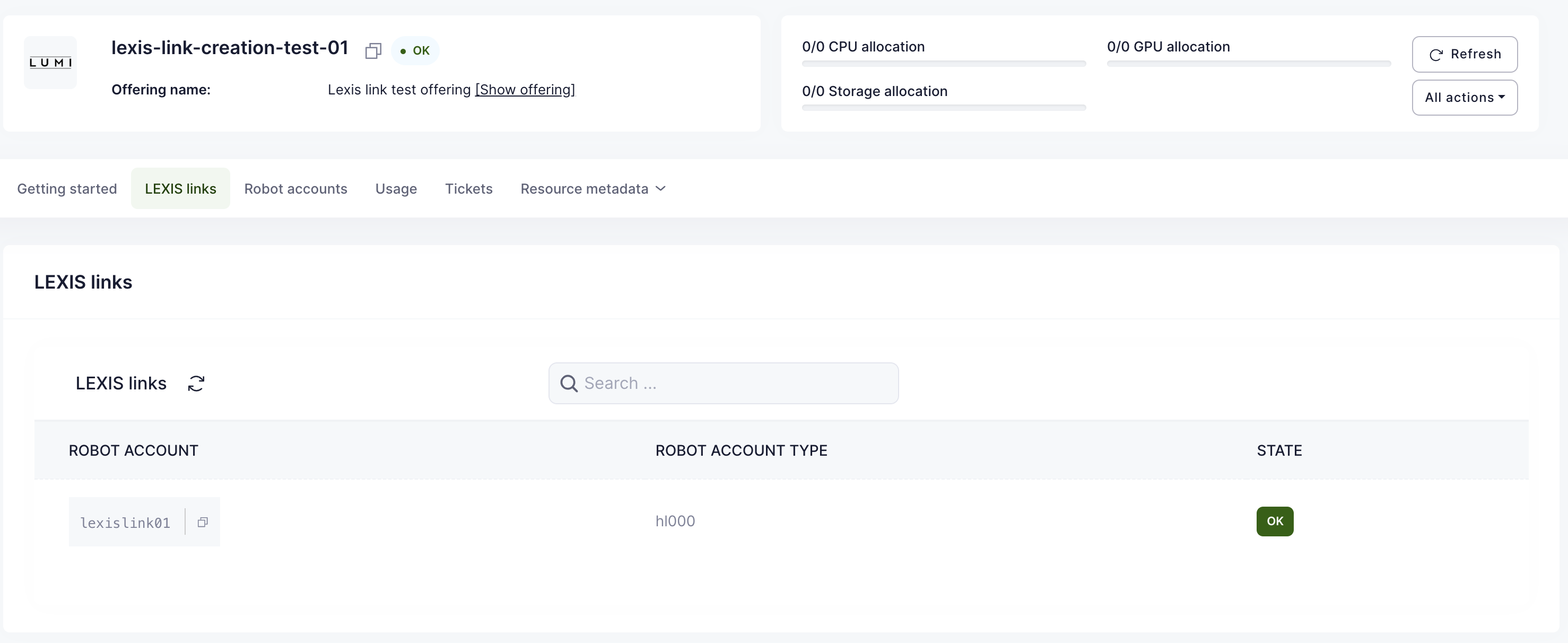Screen dimensions: 1568x643
Task: Switch to the Robot accounts tab
Action: tap(296, 189)
